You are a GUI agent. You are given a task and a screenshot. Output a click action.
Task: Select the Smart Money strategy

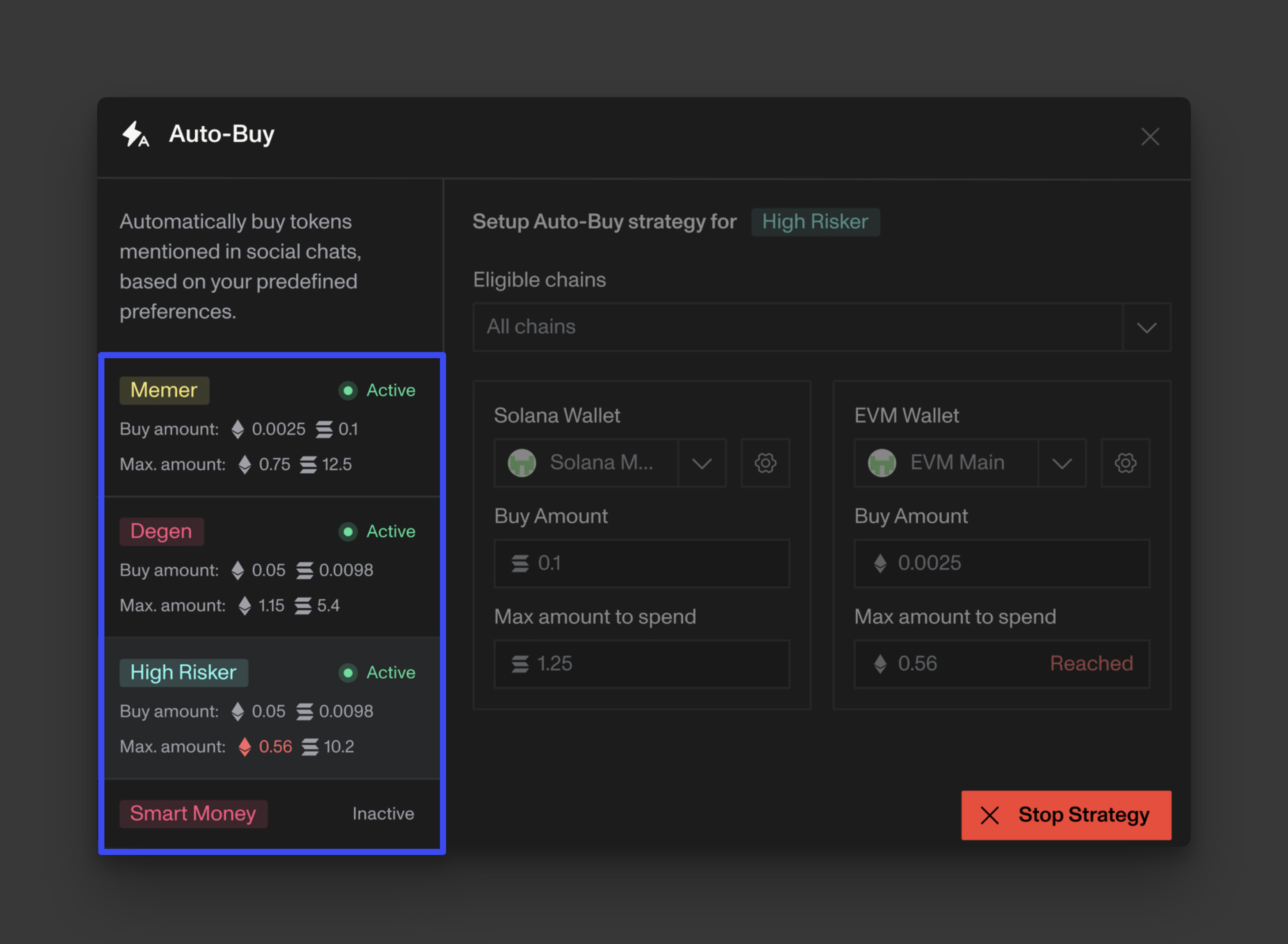[193, 814]
